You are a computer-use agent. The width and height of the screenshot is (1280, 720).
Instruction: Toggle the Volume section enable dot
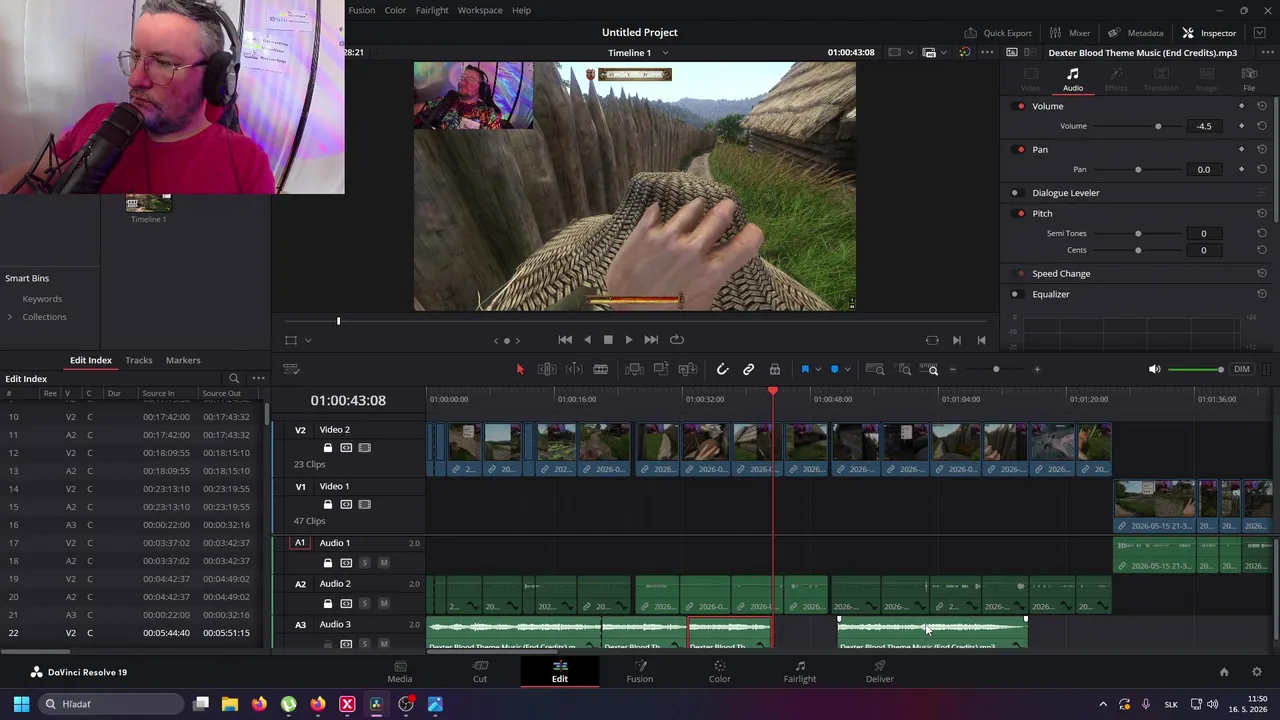(x=1021, y=106)
